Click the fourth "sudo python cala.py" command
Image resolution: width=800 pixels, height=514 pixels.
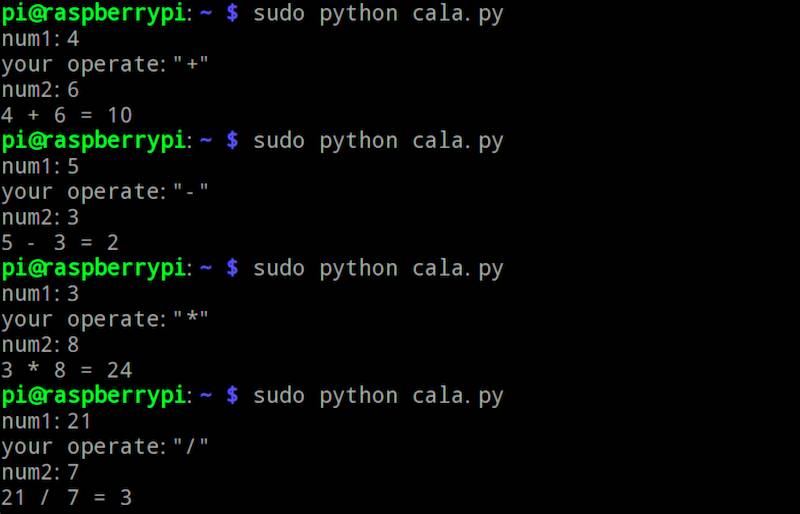tap(378, 396)
